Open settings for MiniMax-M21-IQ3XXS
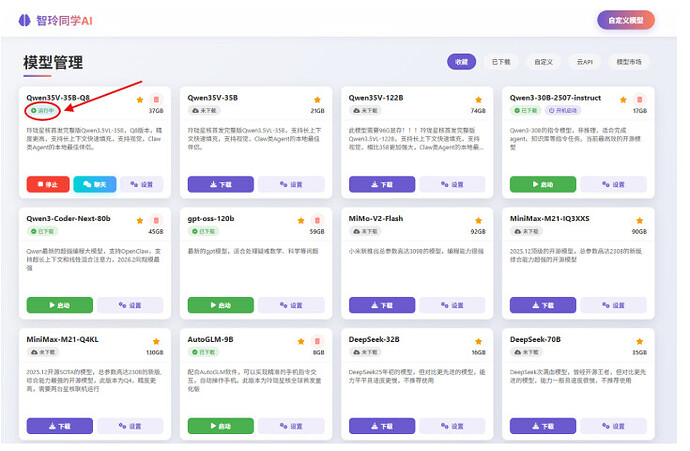The width and height of the screenshot is (690, 451). pyautogui.click(x=613, y=305)
